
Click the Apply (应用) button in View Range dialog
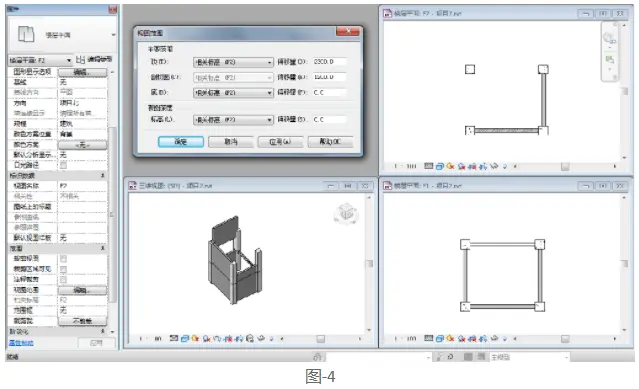[280, 142]
